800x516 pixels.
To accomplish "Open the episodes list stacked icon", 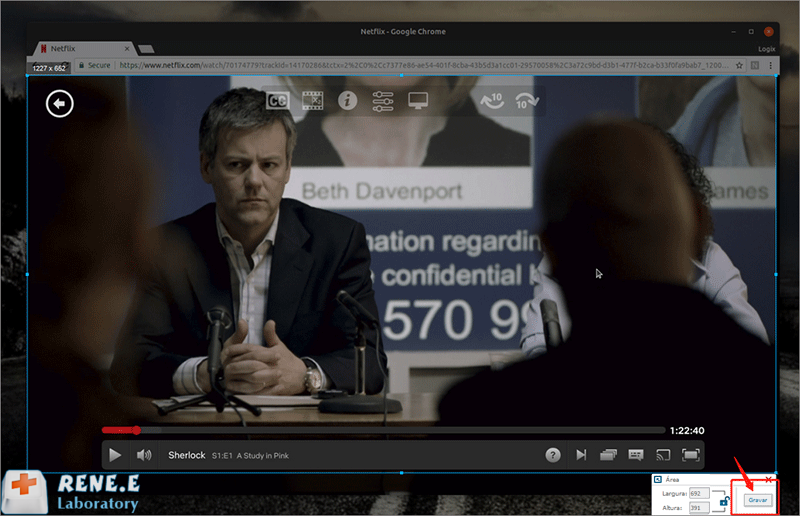I will (608, 455).
